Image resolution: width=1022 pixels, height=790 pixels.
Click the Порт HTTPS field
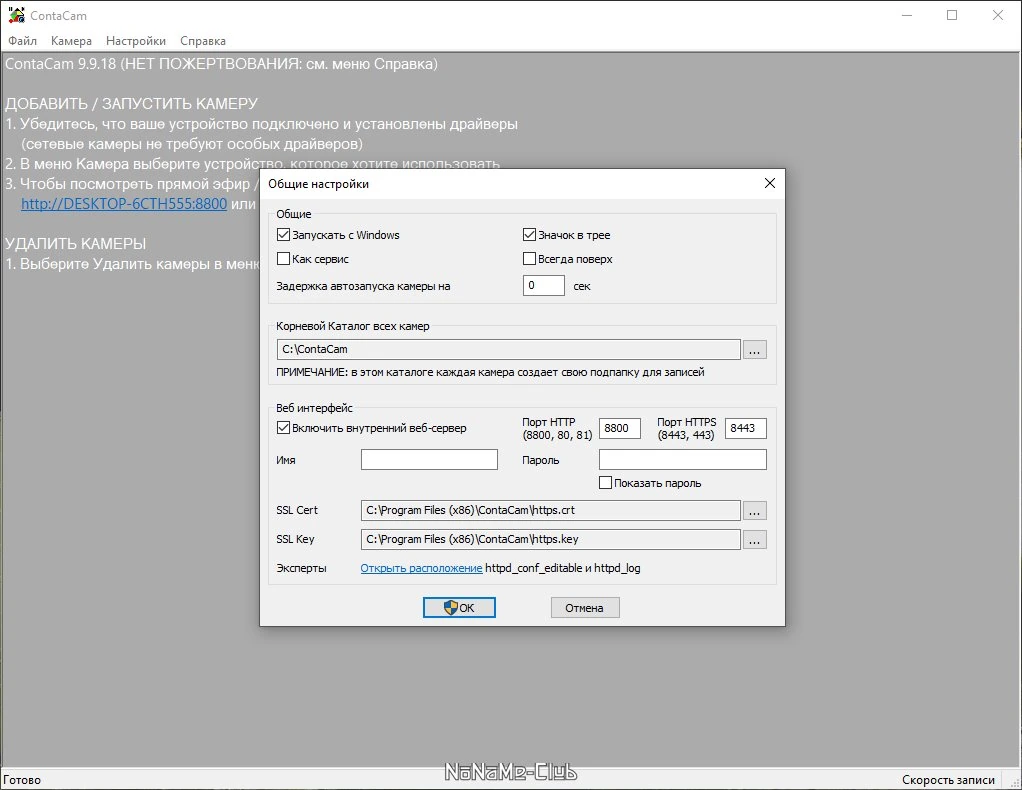click(x=746, y=428)
